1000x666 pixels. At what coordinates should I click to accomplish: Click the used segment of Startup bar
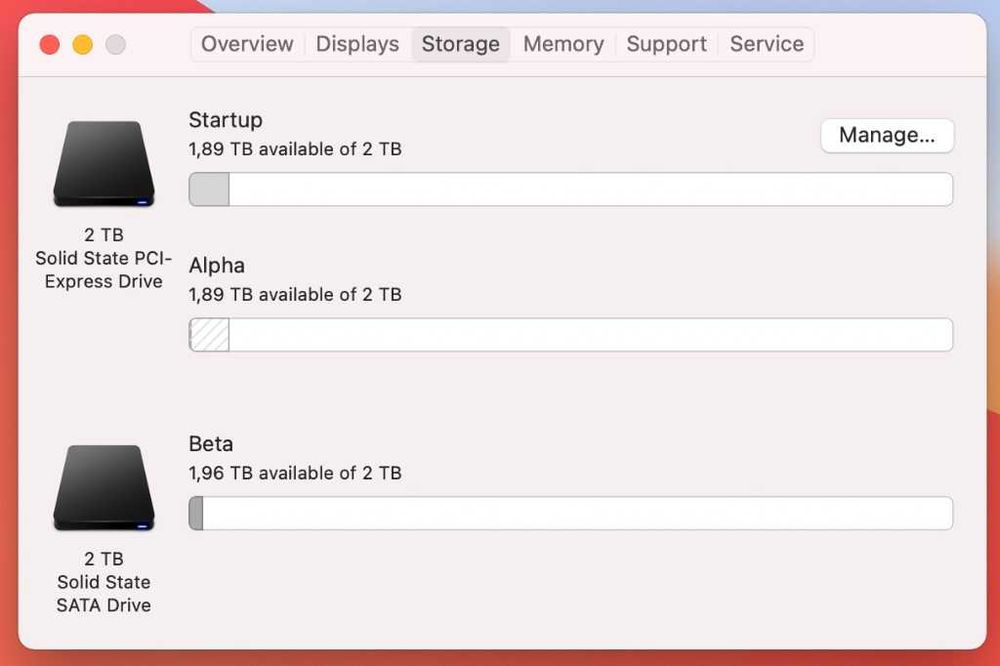[209, 189]
